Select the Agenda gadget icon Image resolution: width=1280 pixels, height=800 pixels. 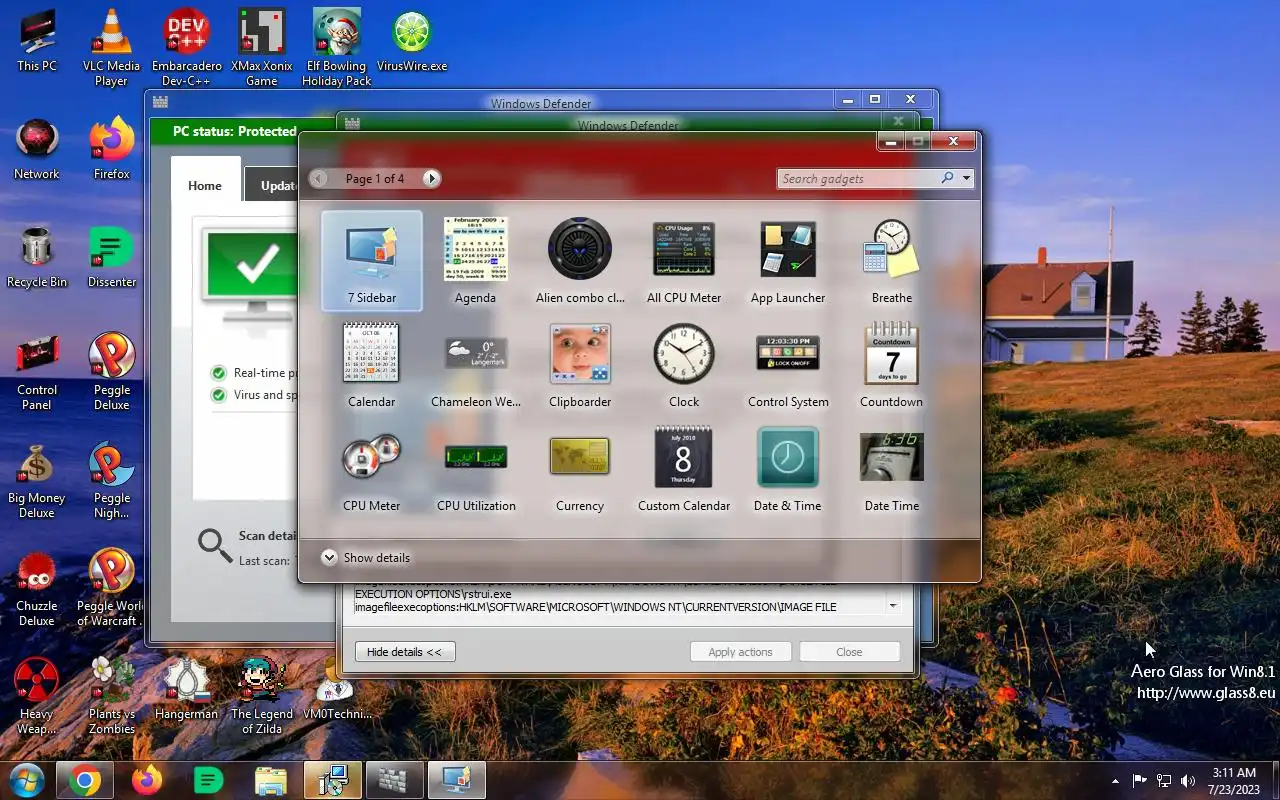point(476,249)
